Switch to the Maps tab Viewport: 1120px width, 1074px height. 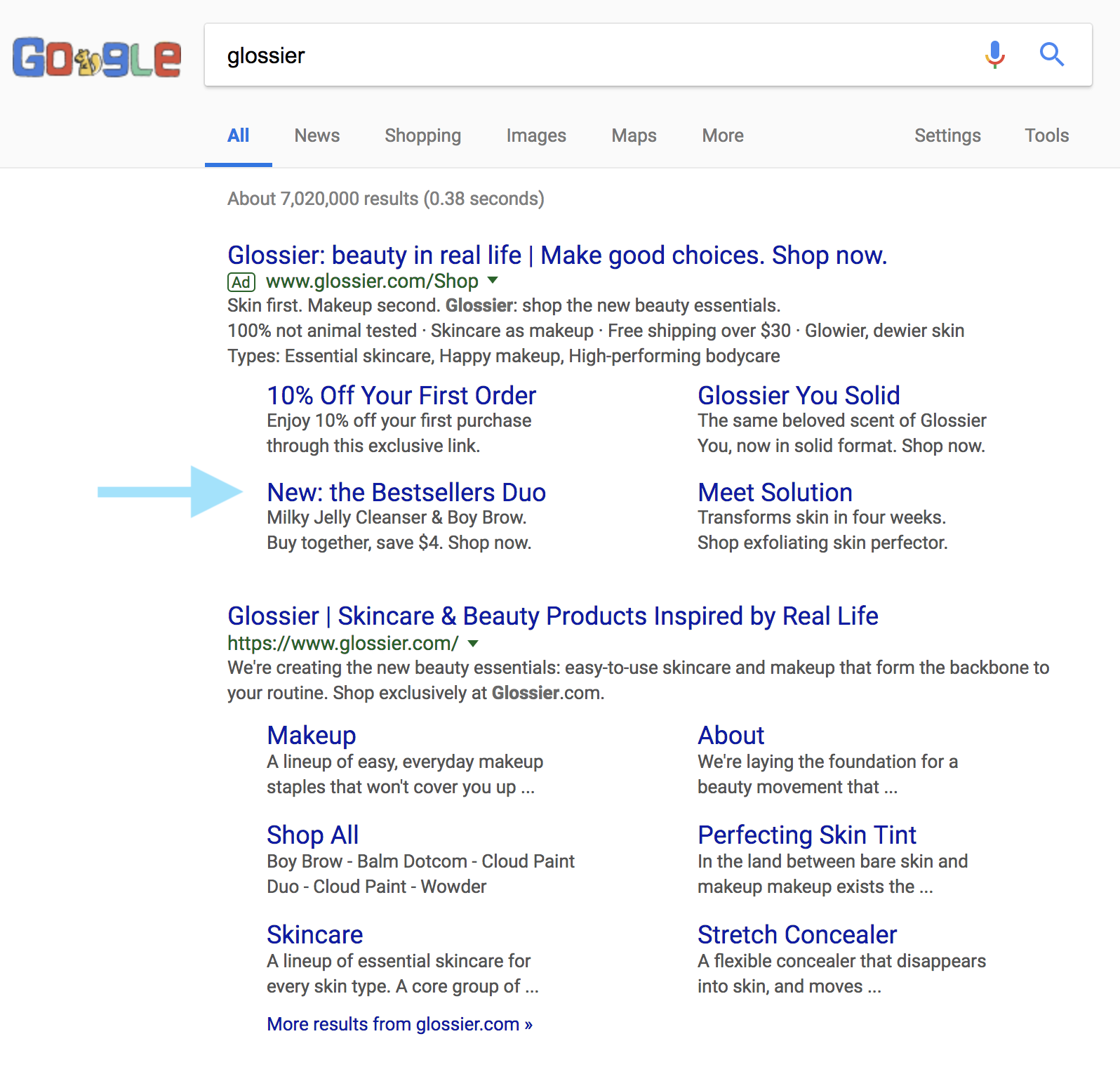(634, 135)
